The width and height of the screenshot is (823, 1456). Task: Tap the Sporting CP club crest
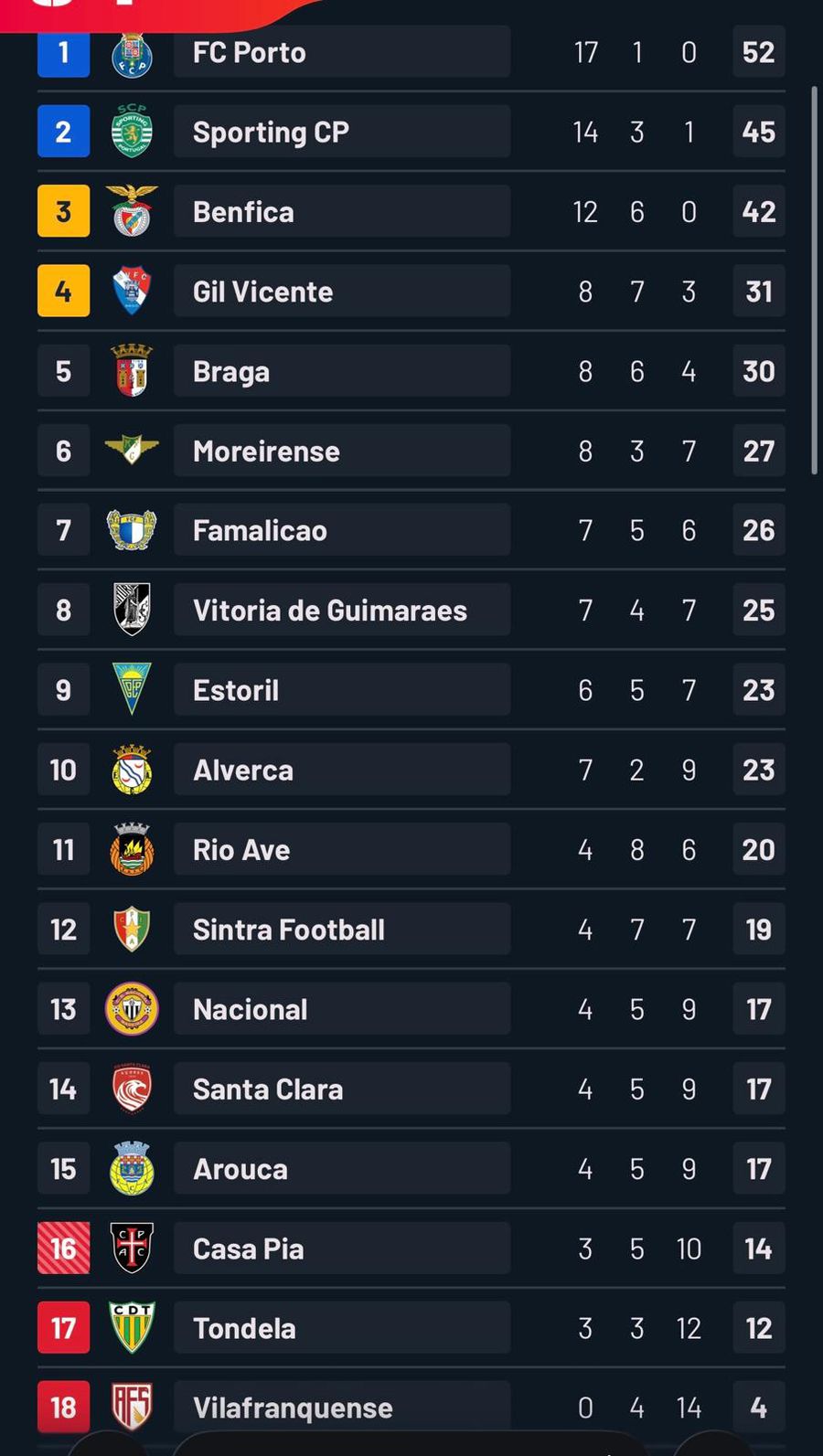pos(132,132)
